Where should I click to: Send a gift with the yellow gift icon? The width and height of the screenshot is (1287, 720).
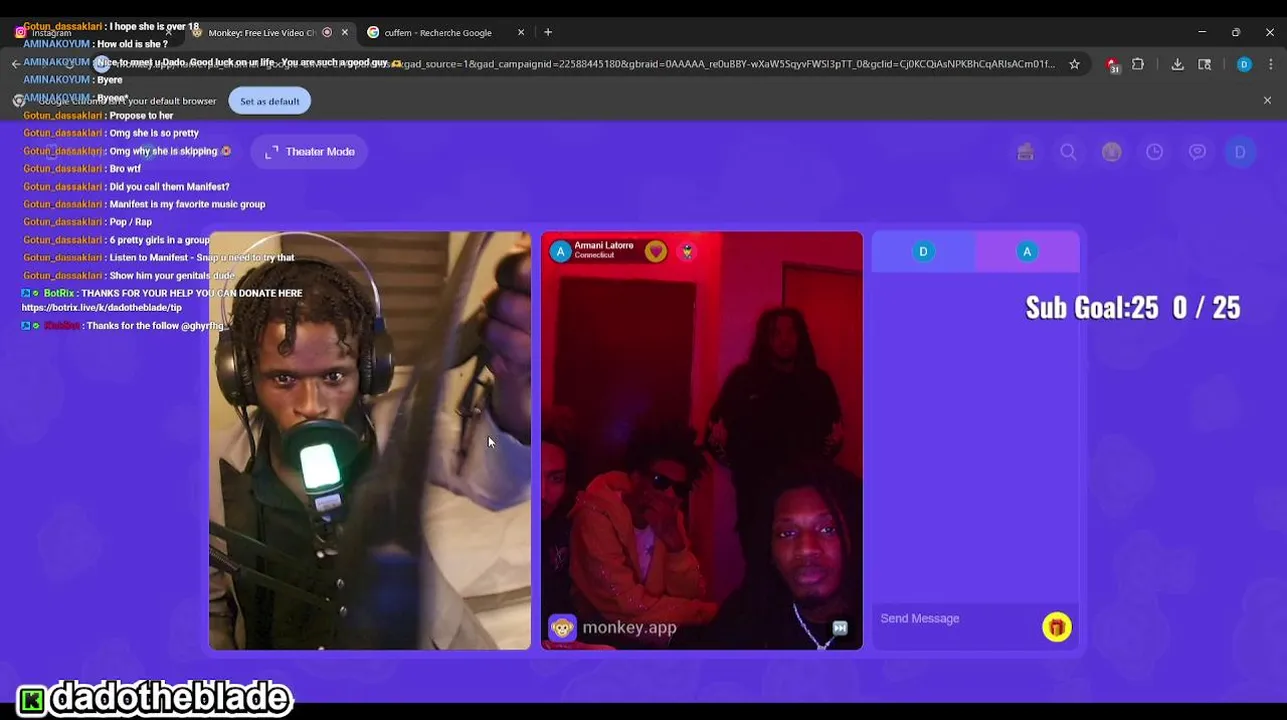coord(1056,627)
